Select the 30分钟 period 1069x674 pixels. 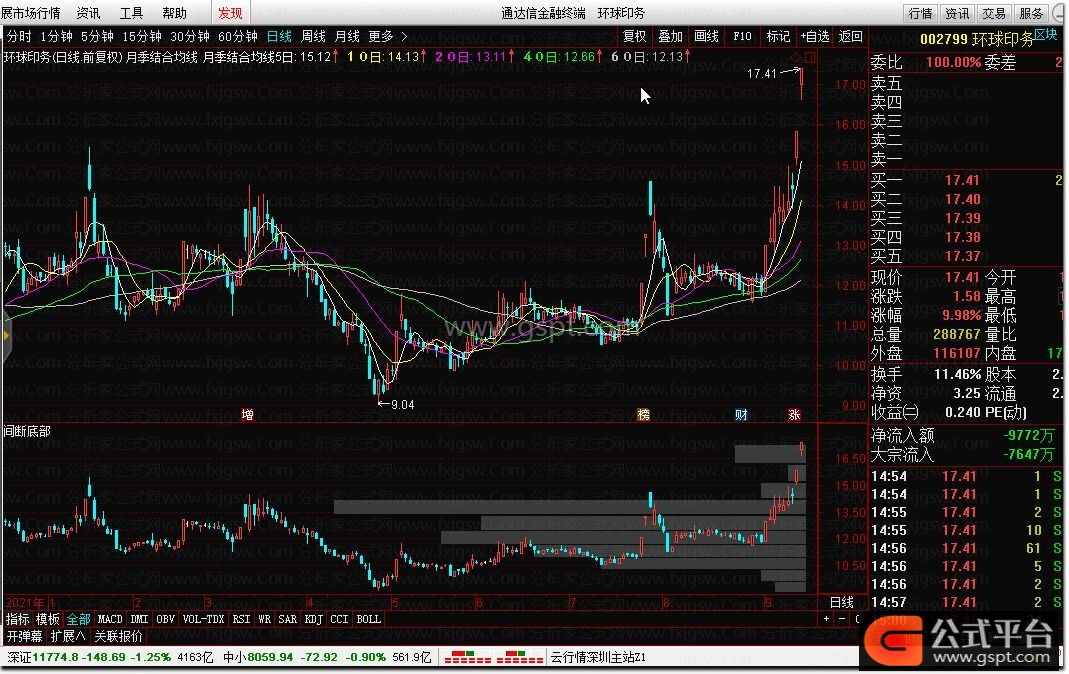coord(190,36)
